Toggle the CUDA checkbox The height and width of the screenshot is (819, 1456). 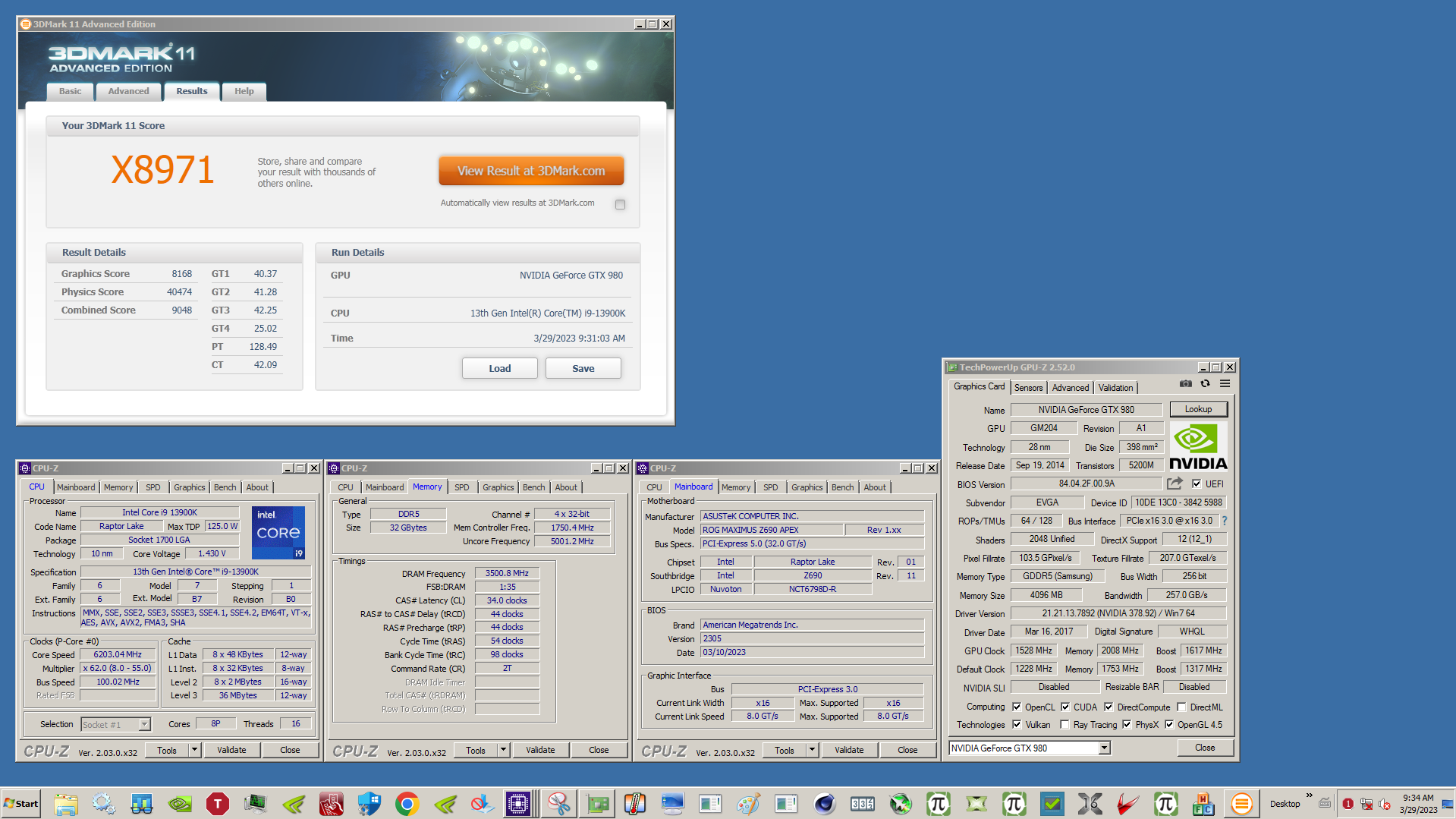[1065, 707]
